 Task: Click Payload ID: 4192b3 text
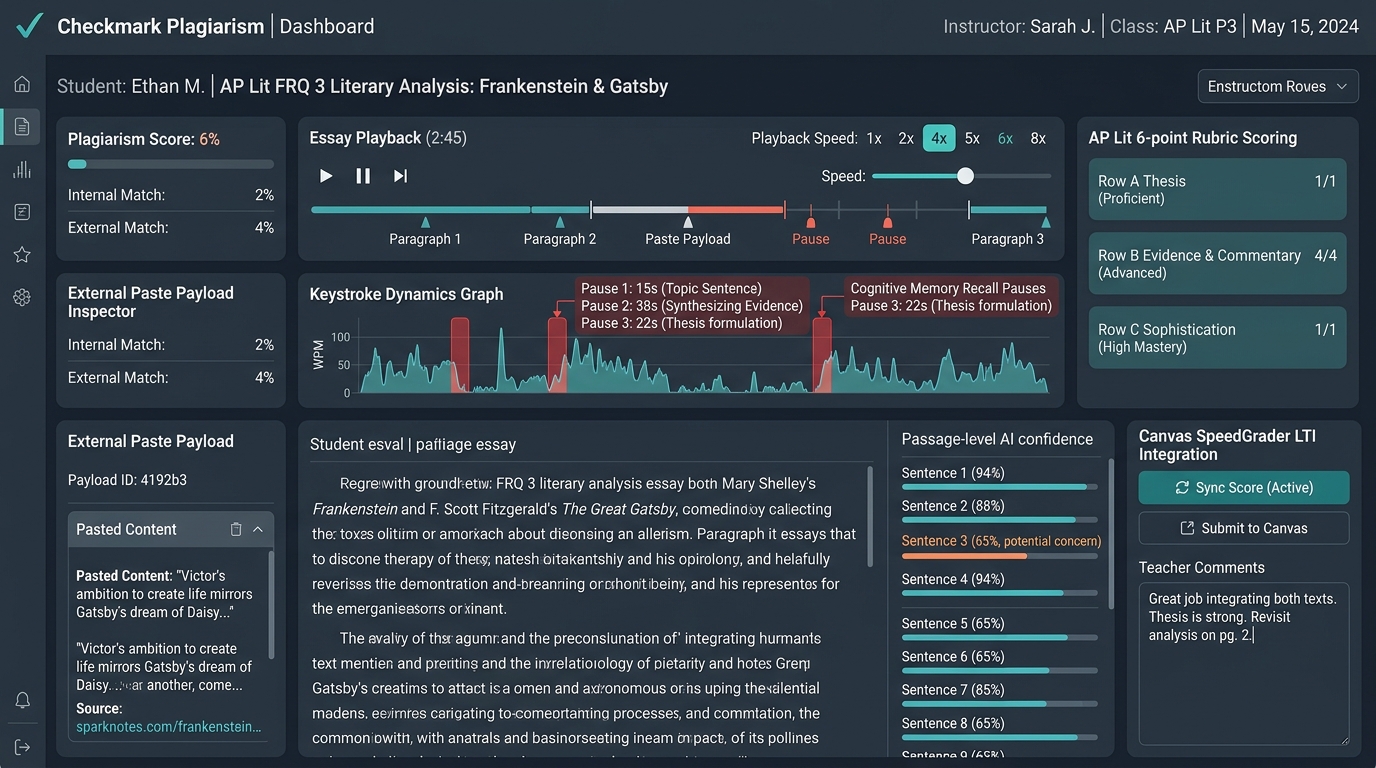click(x=127, y=480)
